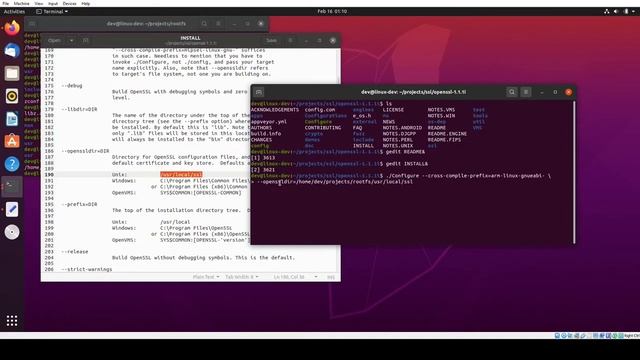
Task: Open Ubuntu Software store icon
Action: pos(12,141)
